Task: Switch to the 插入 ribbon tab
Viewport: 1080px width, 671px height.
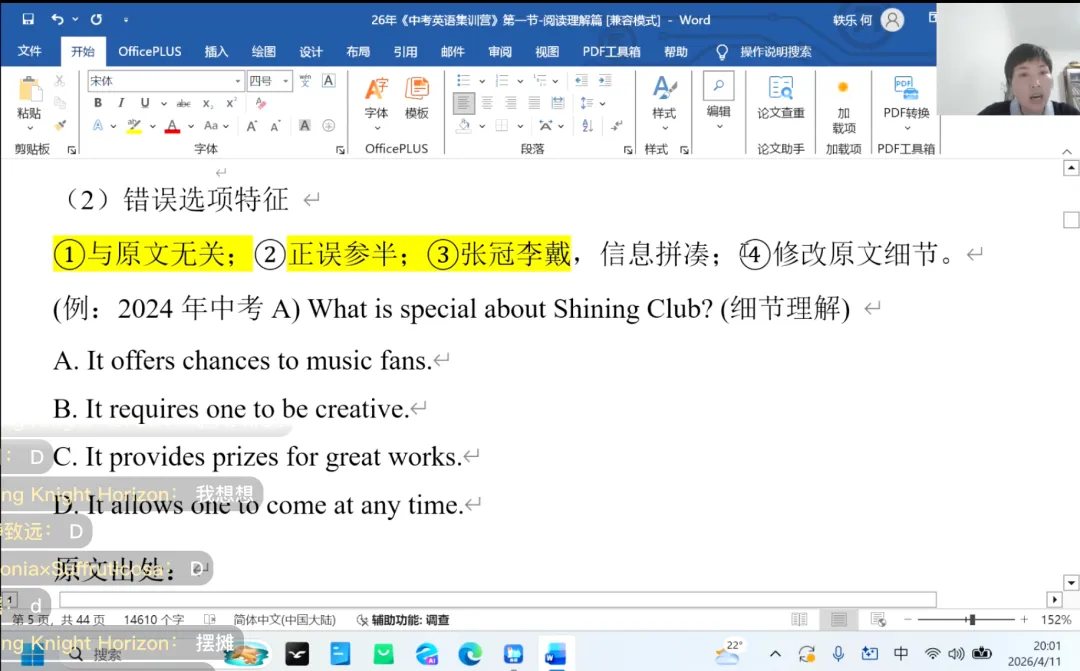Action: [216, 51]
